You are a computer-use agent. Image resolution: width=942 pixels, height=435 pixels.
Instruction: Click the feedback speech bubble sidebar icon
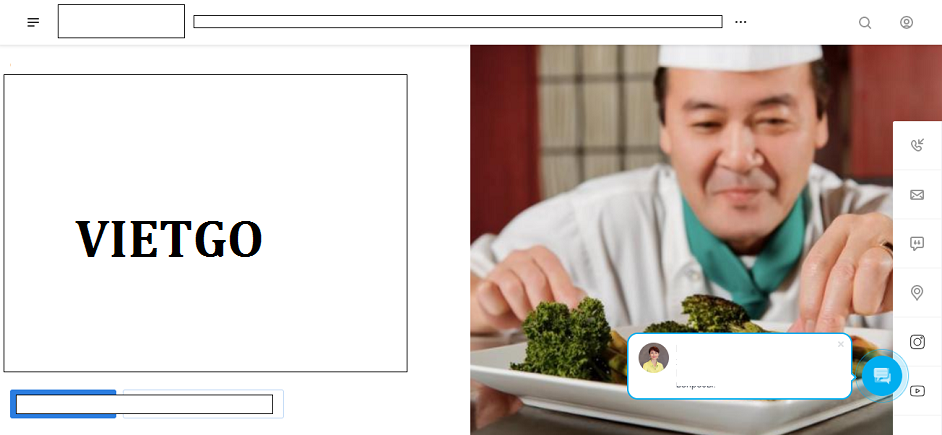click(x=917, y=243)
